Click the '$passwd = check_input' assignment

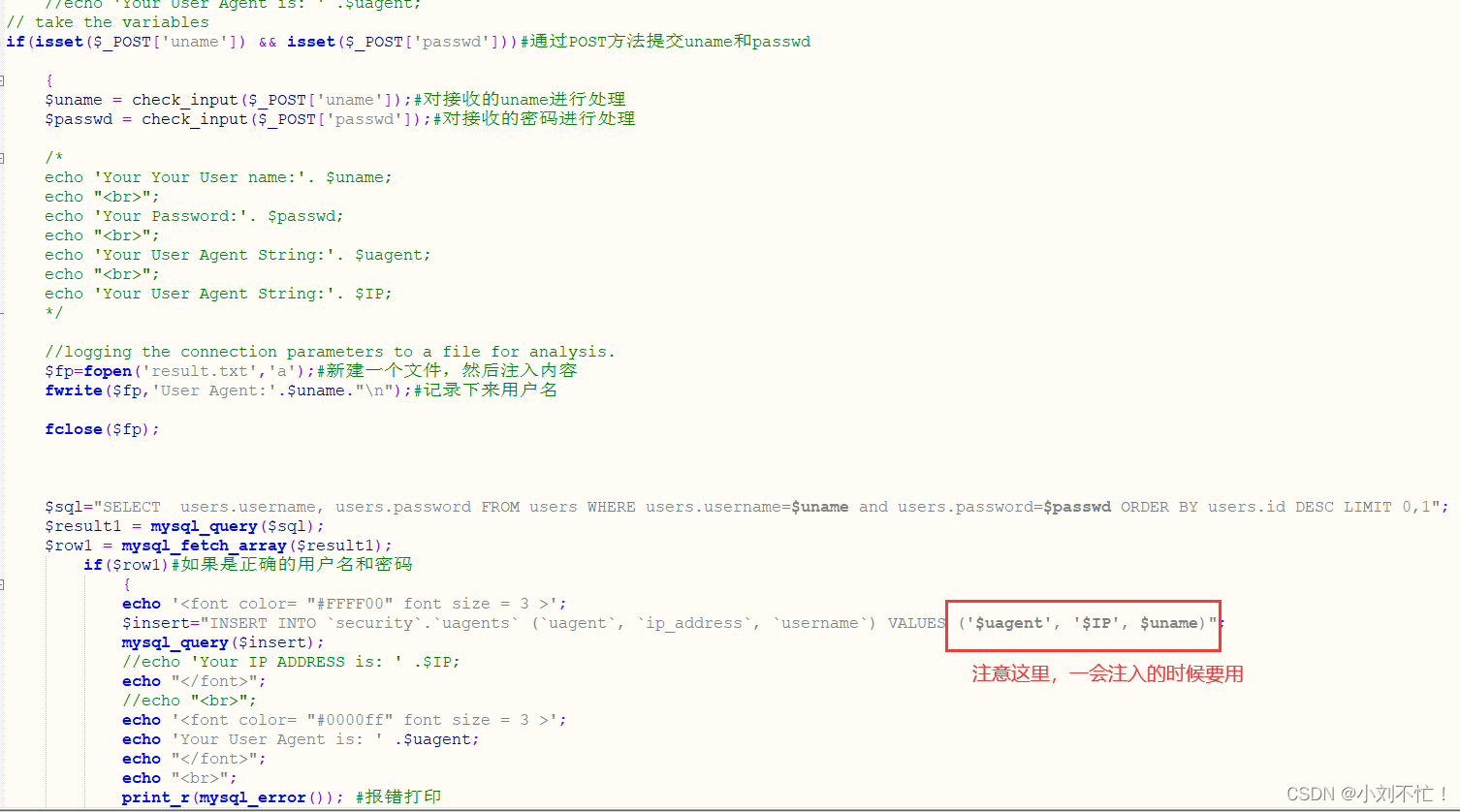[x=238, y=119]
